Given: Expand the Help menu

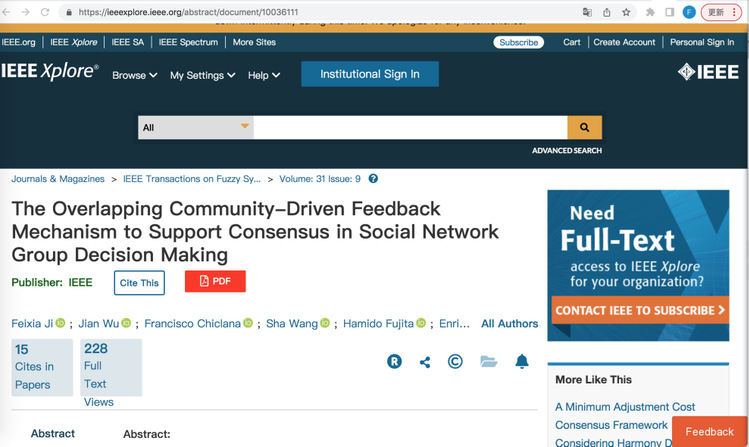Looking at the screenshot, I should click(264, 75).
